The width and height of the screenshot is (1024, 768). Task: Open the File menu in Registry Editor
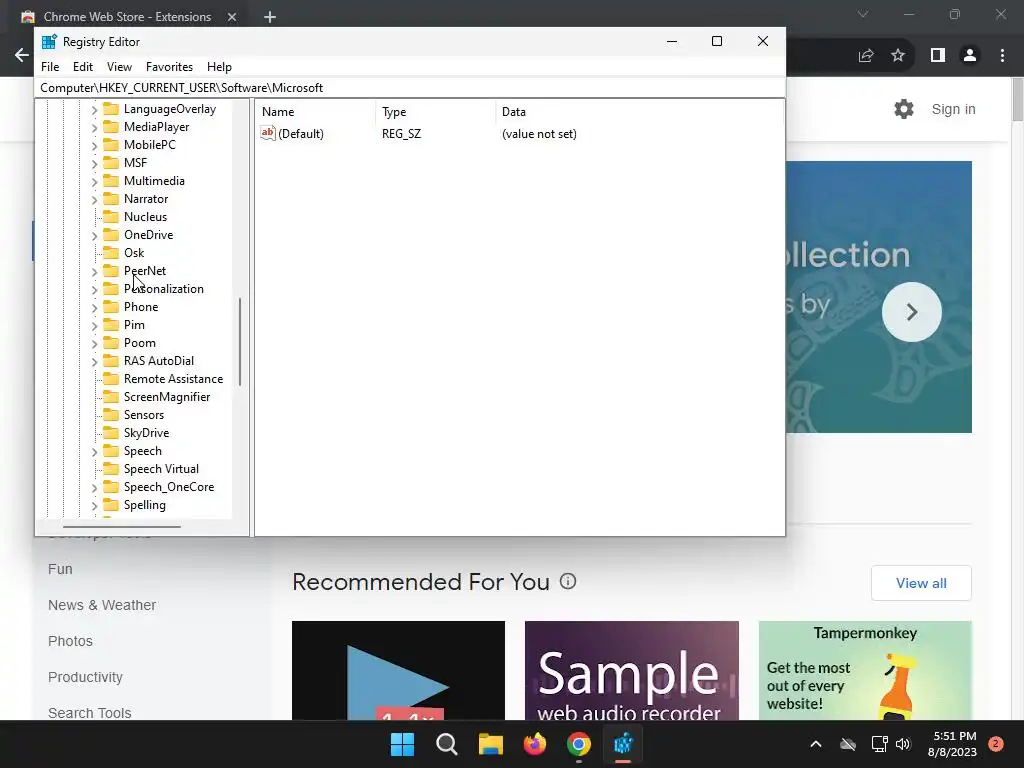(x=50, y=67)
